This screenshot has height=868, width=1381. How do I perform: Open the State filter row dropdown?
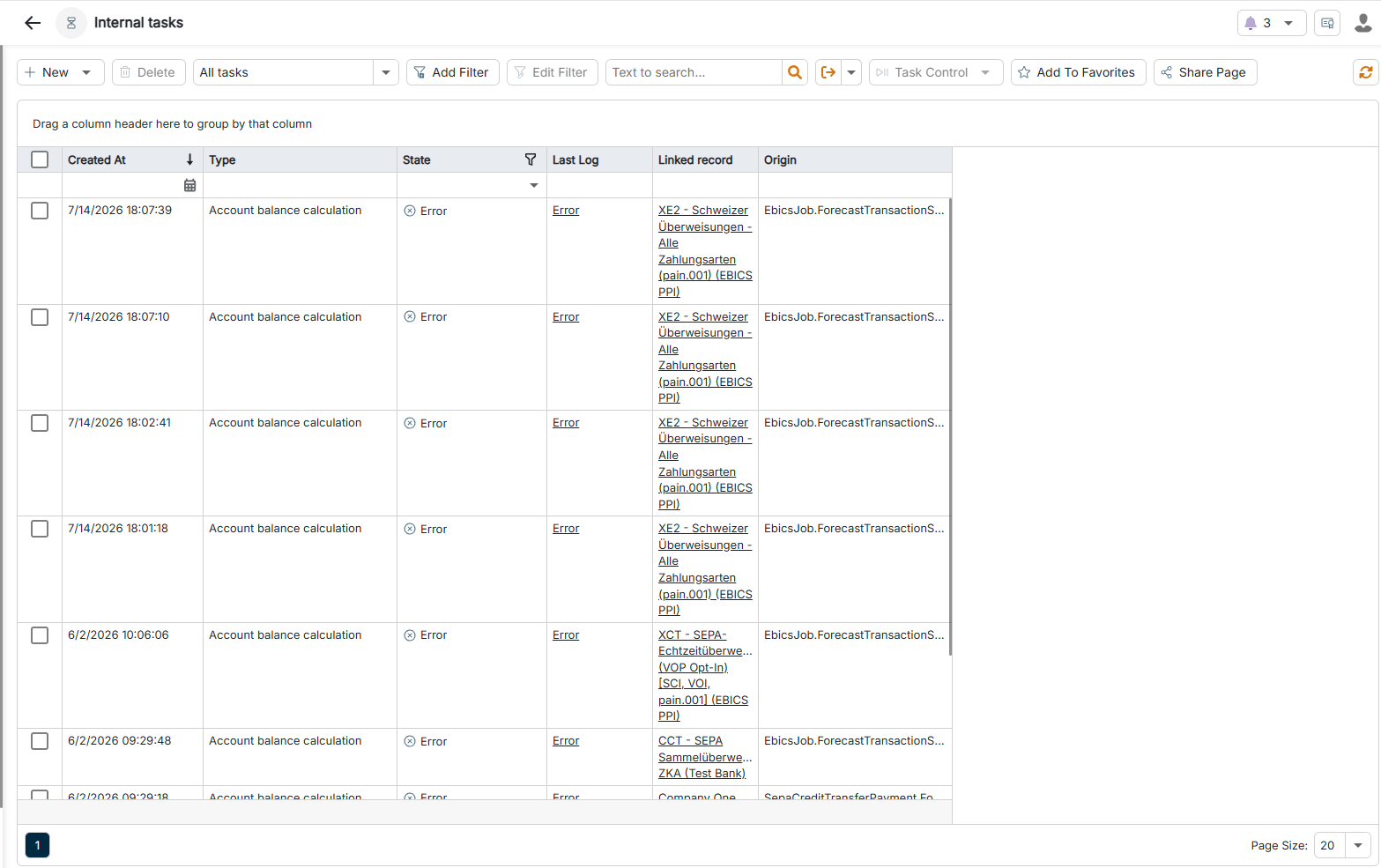pos(534,185)
